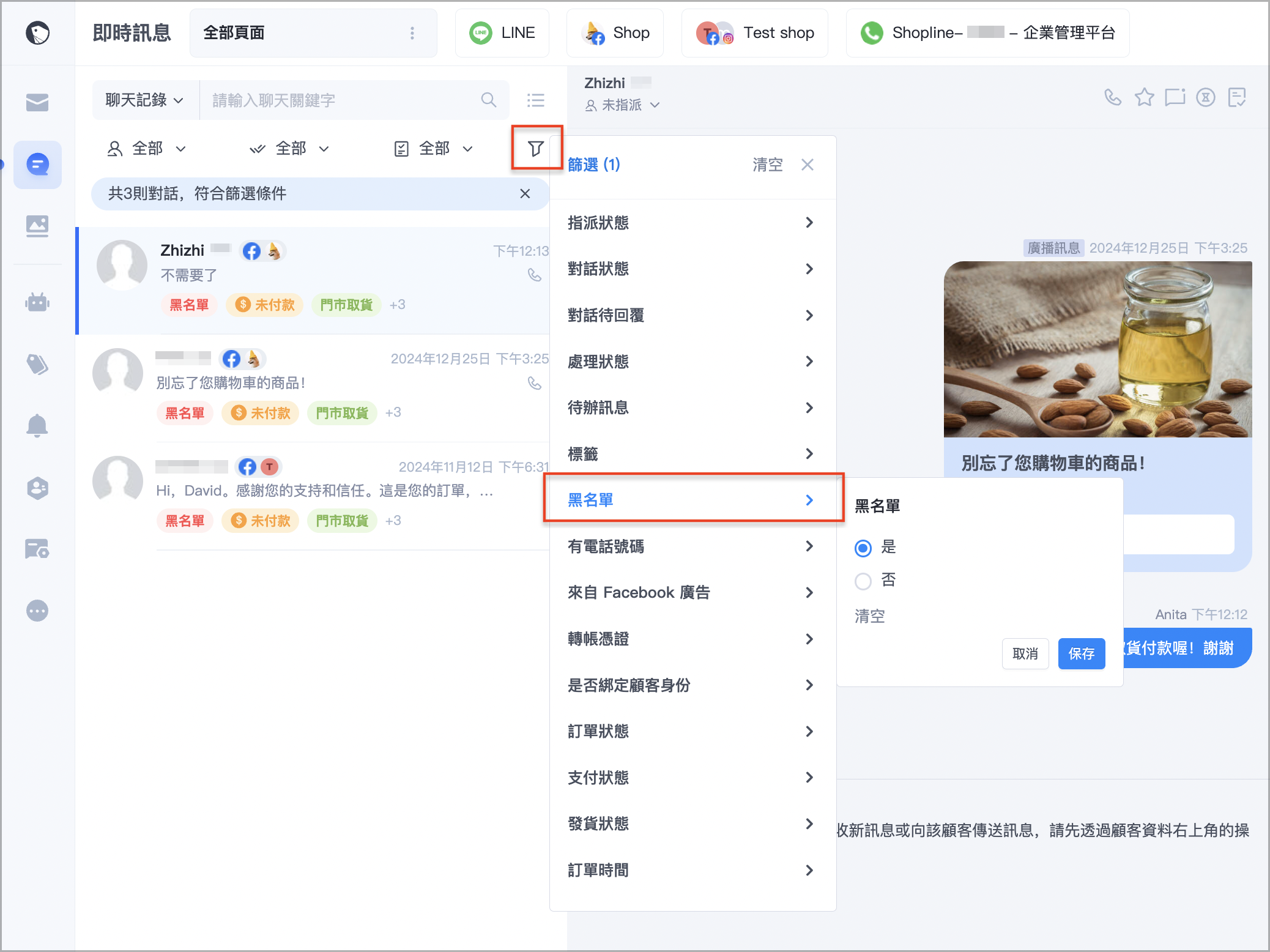Image resolution: width=1270 pixels, height=952 pixels.
Task: Expand the 對話待回覆 filter
Action: coord(692,315)
